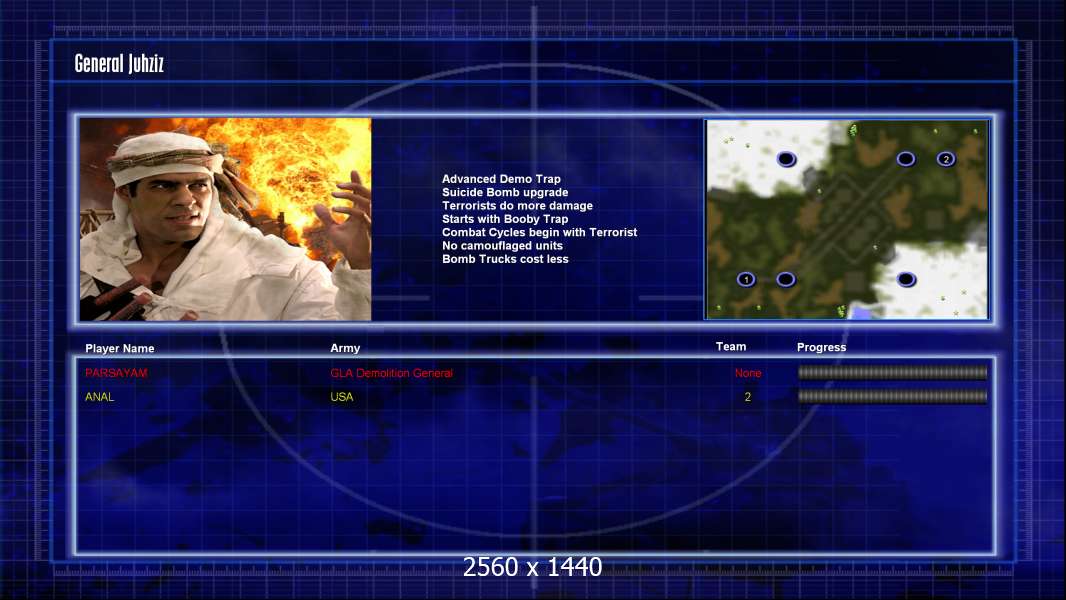The width and height of the screenshot is (1066, 600).
Task: Click start position marker 2 on the map
Action: pos(946,159)
